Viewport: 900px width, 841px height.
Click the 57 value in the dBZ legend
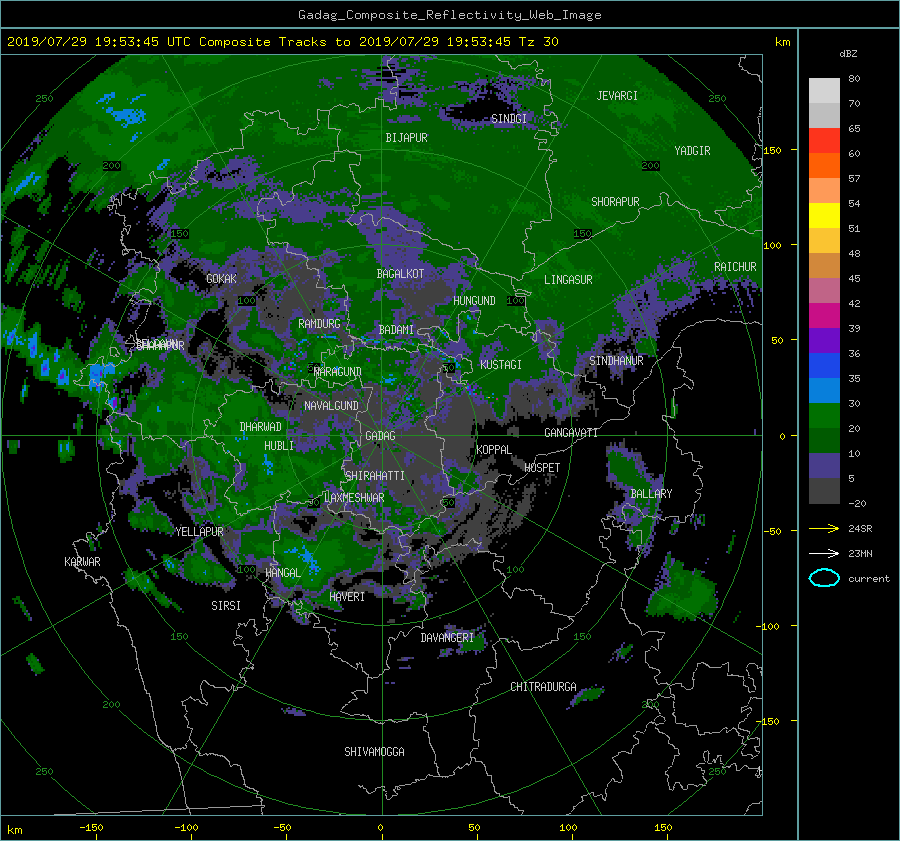854,179
